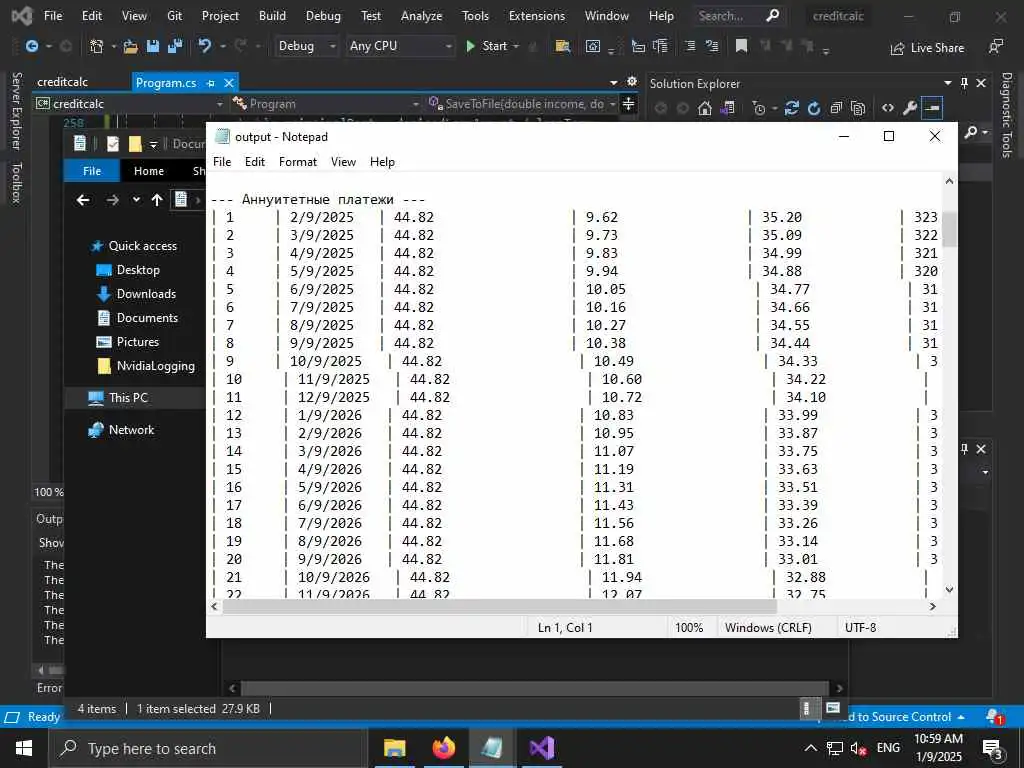Click the Save All icon
The height and width of the screenshot is (768, 1024).
pyautogui.click(x=174, y=46)
